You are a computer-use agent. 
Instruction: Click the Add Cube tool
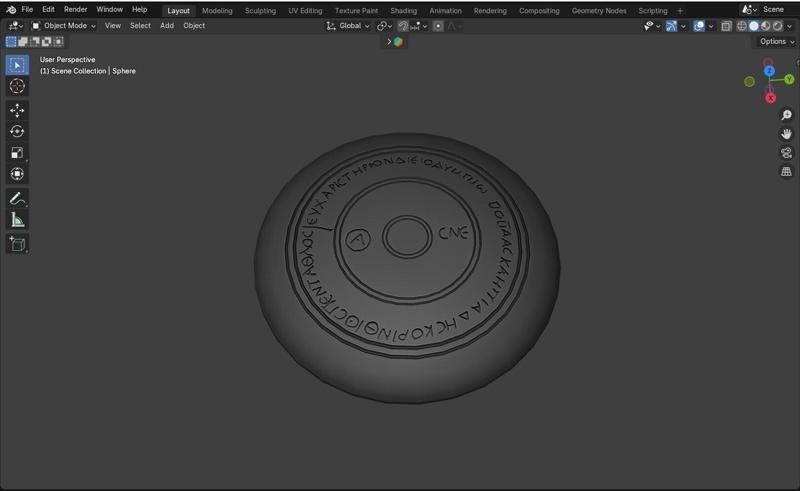click(x=17, y=244)
